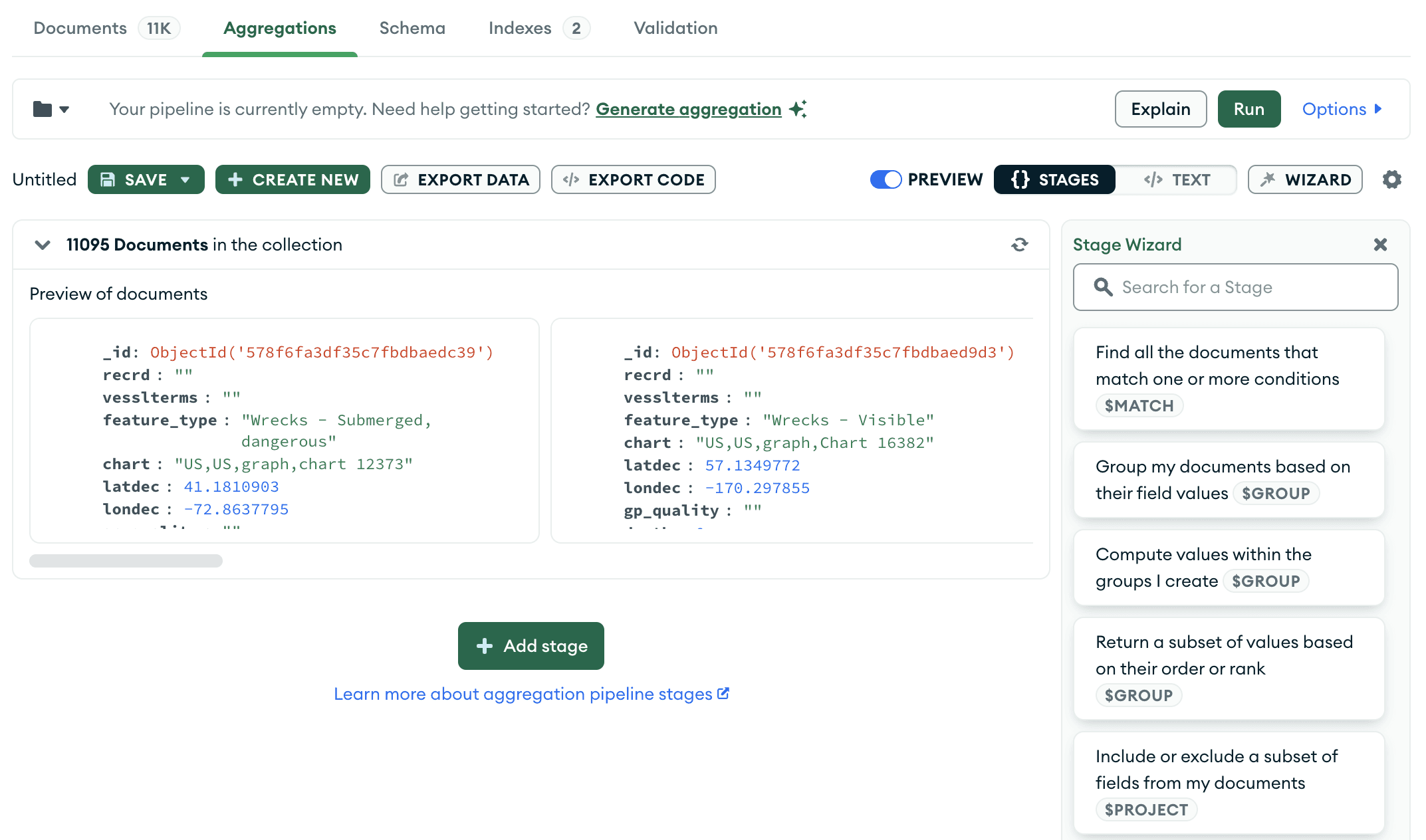
Task: Select the Stages builder view
Action: (x=1054, y=179)
